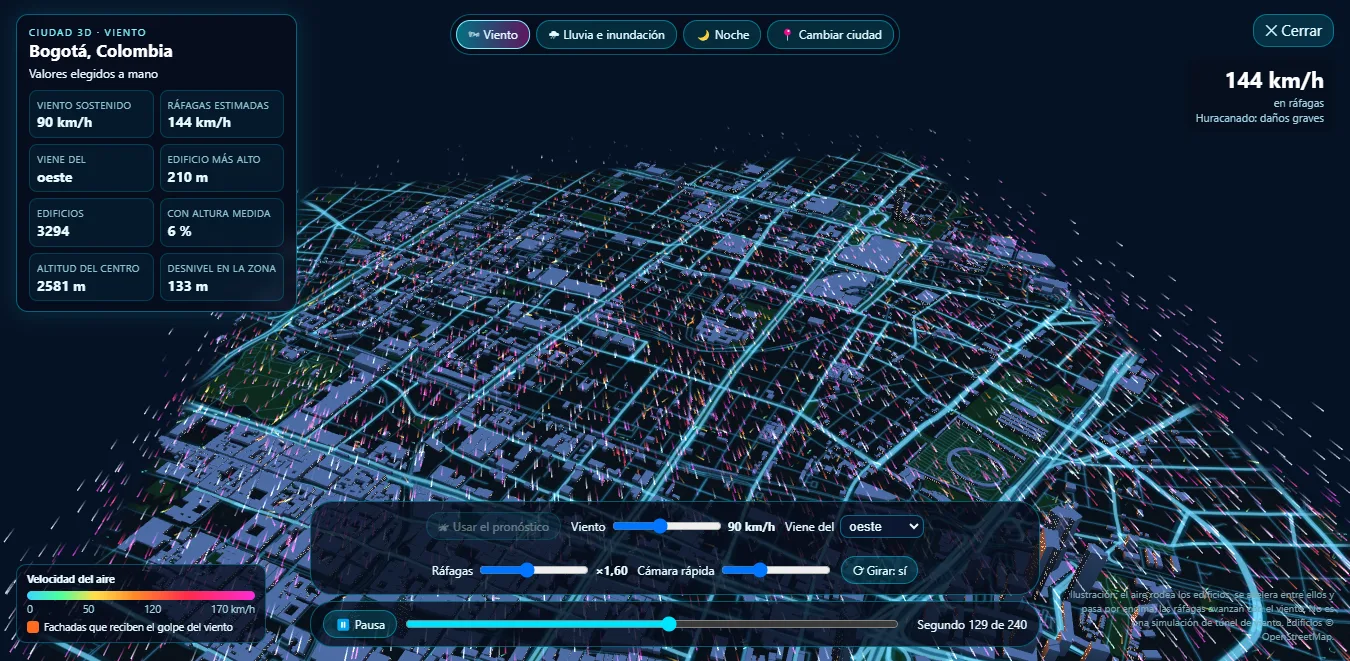Click the Desnivel en la zona 133 m card

(222, 277)
